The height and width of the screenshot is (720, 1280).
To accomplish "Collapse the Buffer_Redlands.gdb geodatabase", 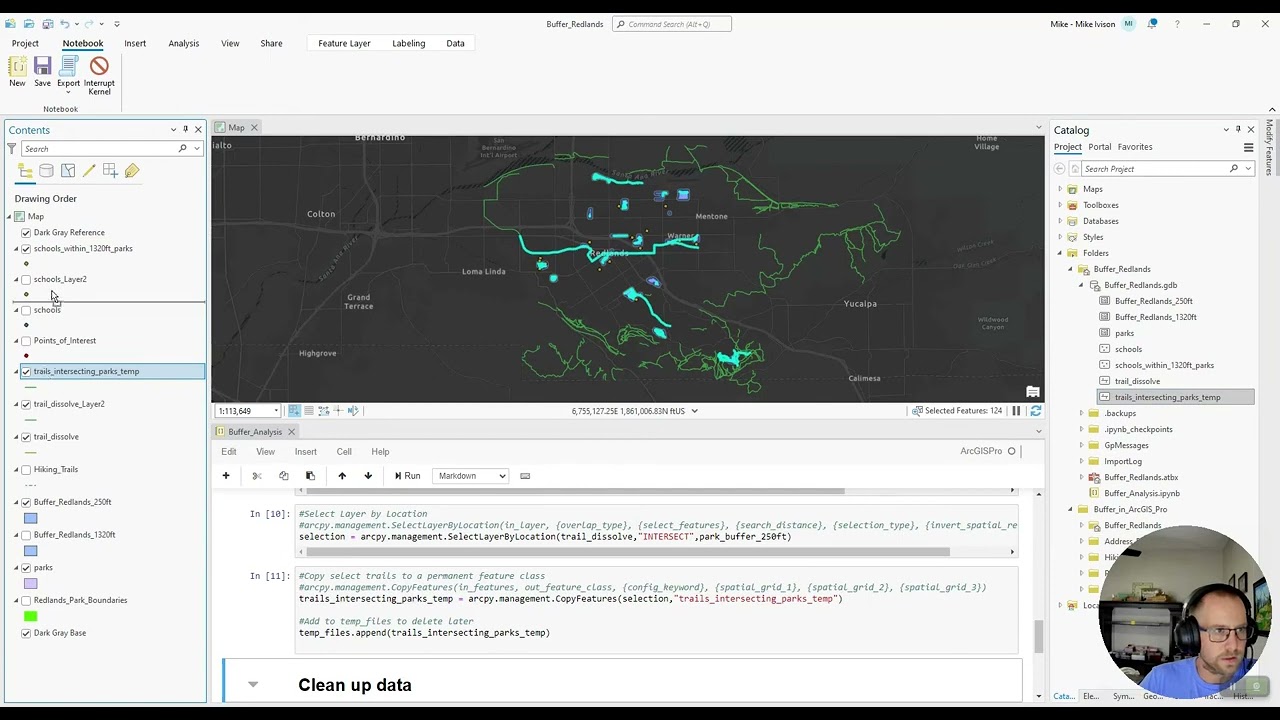I will point(1081,285).
